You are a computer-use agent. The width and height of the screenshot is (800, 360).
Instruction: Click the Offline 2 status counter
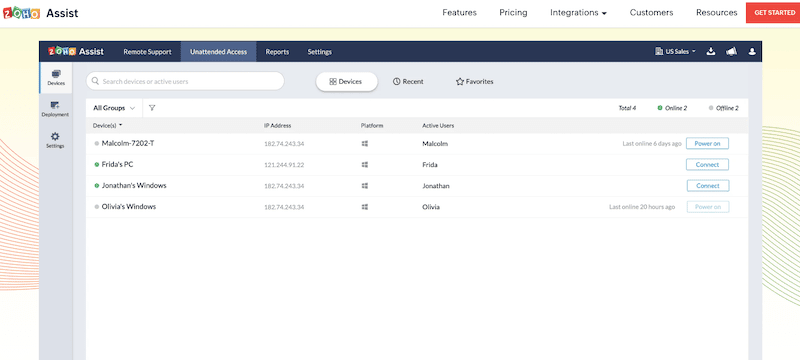[x=723, y=108]
